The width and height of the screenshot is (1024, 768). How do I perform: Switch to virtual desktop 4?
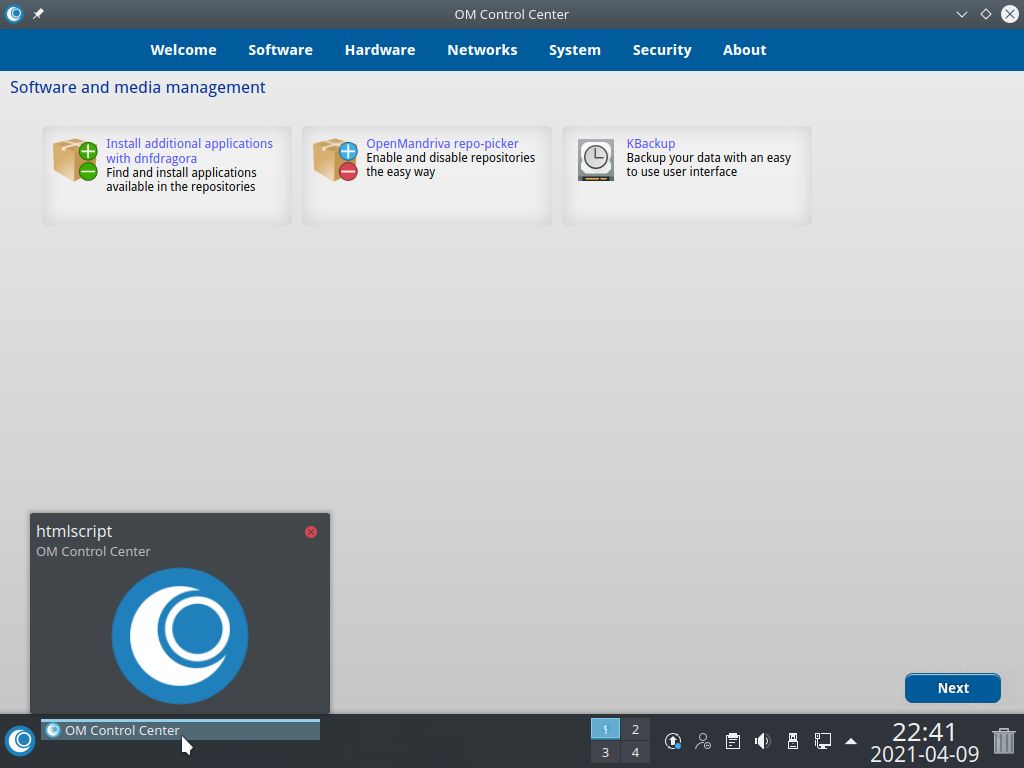click(x=635, y=752)
